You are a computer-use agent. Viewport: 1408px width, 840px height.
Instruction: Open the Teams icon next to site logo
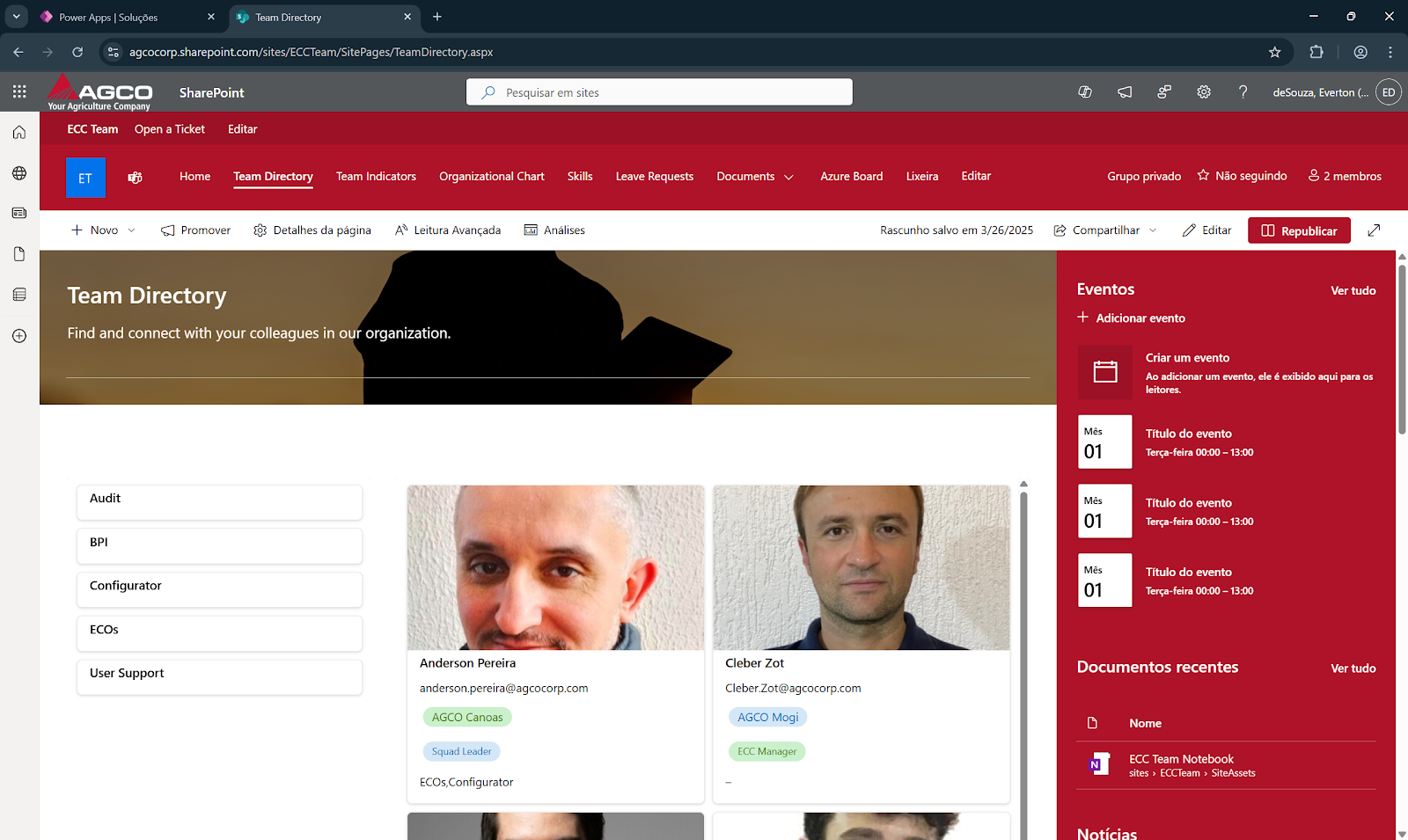[135, 178]
